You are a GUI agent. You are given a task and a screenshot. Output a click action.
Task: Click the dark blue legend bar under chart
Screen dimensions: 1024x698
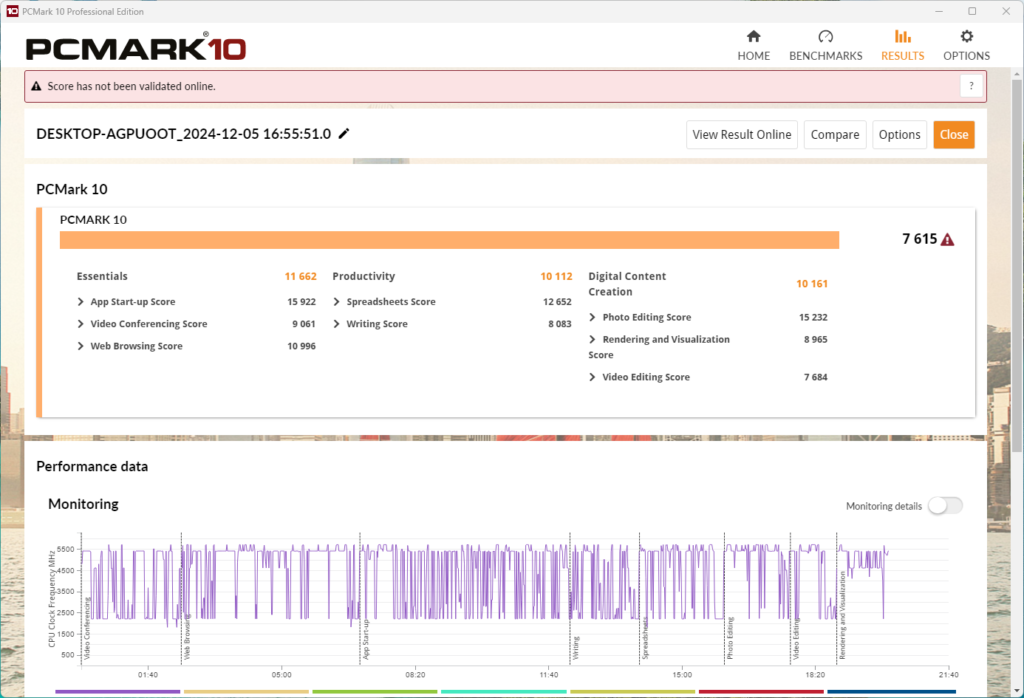pyautogui.click(x=891, y=691)
